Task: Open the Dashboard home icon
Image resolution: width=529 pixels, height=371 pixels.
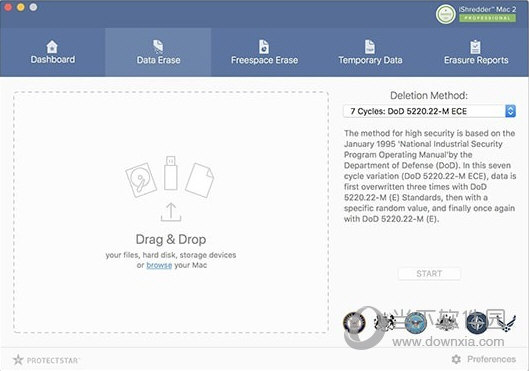Action: tap(52, 47)
